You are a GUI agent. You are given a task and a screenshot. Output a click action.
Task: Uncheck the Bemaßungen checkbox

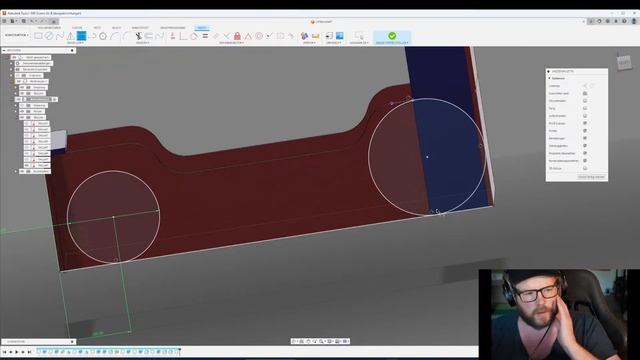[x=585, y=138]
